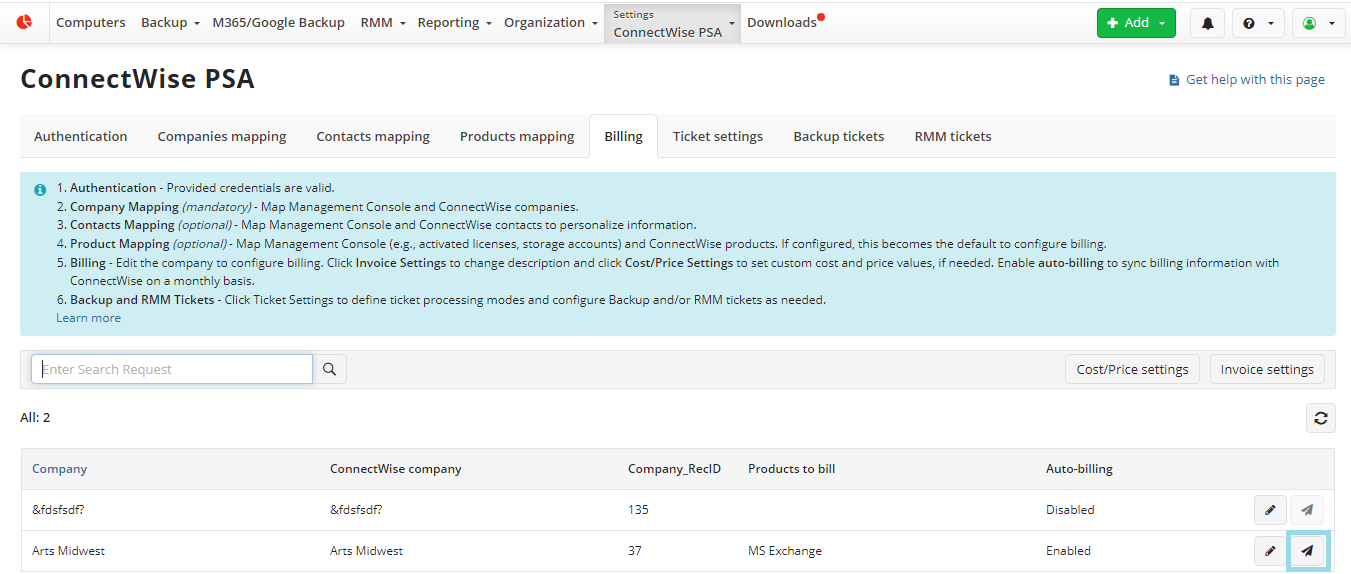The height and width of the screenshot is (574, 1351).
Task: Send invoice for Arts Midwest row
Action: point(1307,551)
